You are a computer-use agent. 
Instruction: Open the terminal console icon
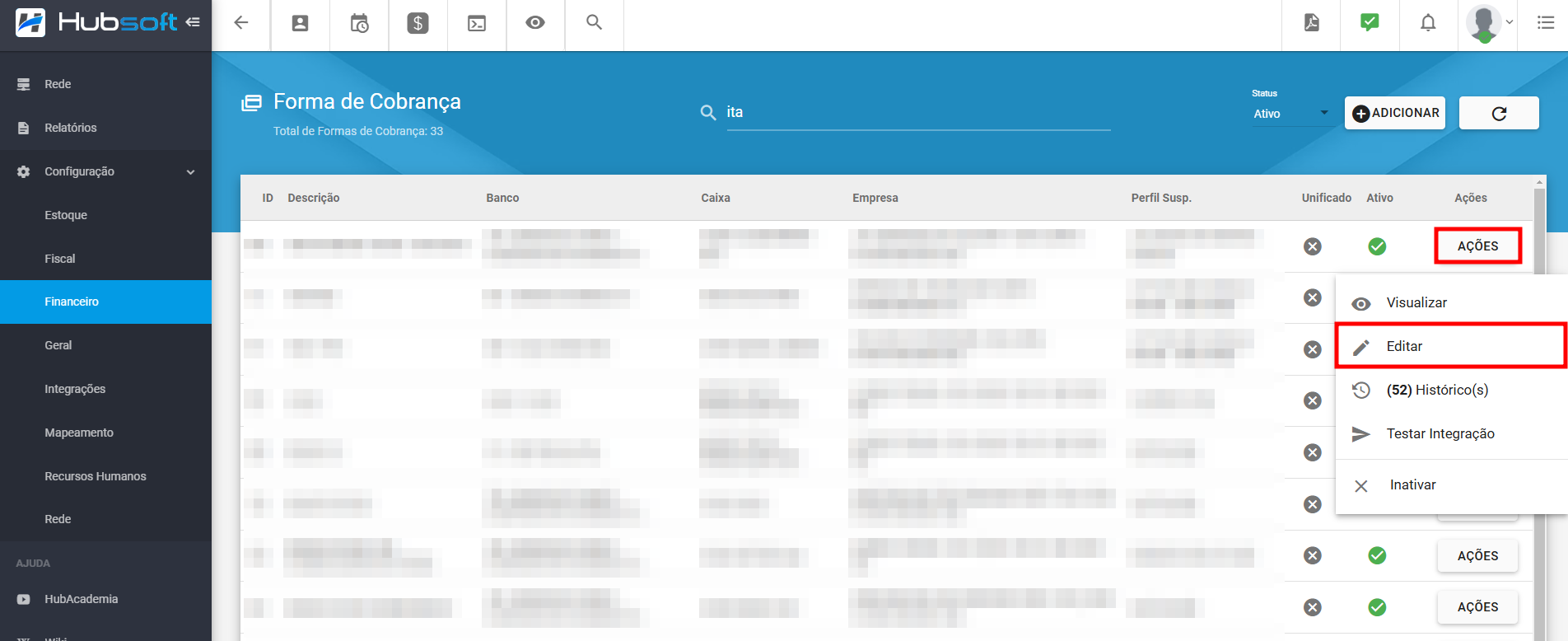tap(477, 23)
